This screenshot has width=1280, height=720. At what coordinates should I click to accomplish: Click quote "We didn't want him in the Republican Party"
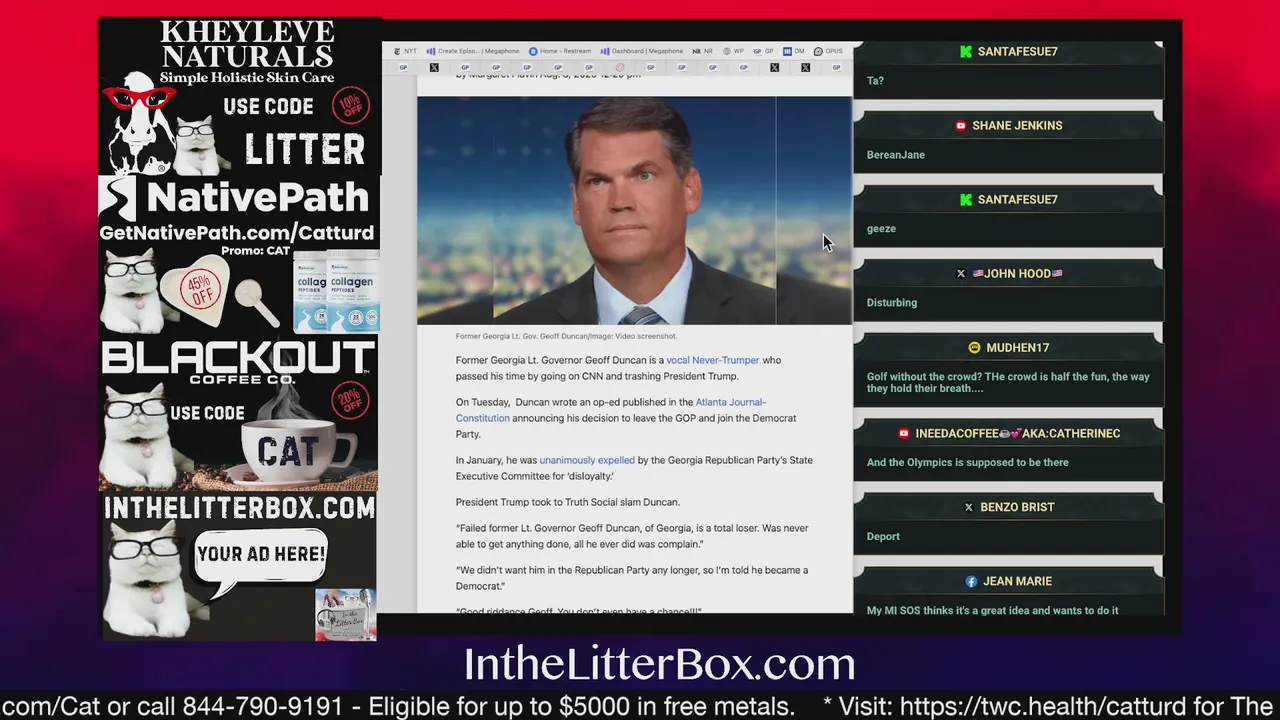click(632, 578)
